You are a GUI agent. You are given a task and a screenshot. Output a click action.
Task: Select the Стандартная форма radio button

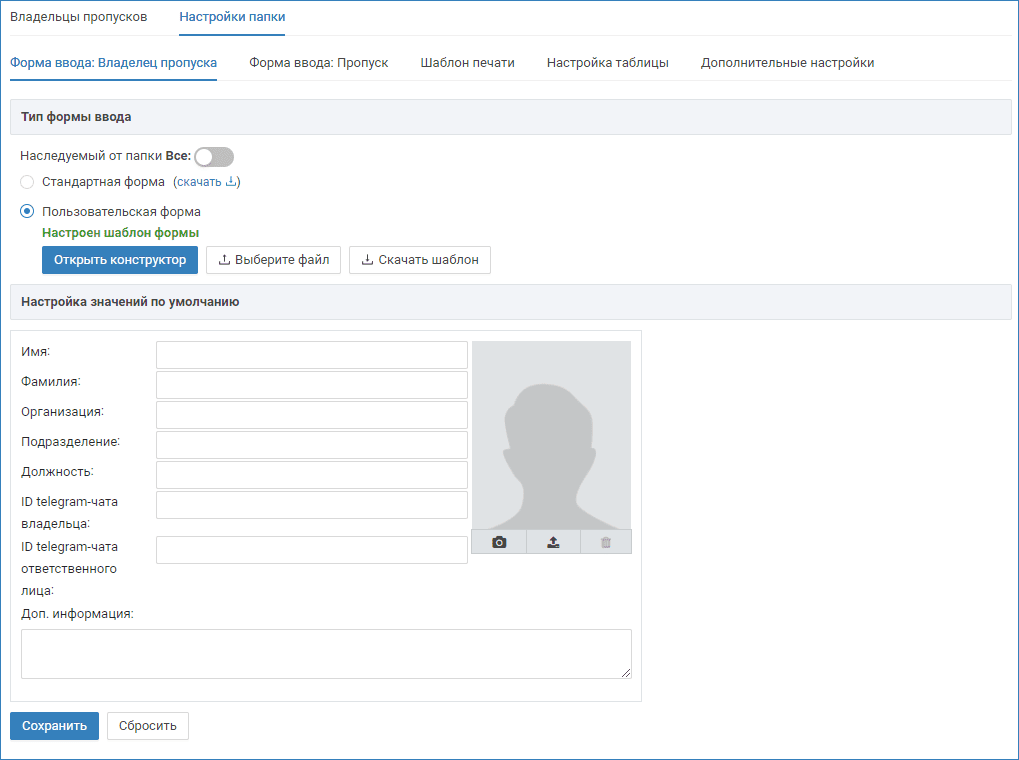pyautogui.click(x=27, y=182)
